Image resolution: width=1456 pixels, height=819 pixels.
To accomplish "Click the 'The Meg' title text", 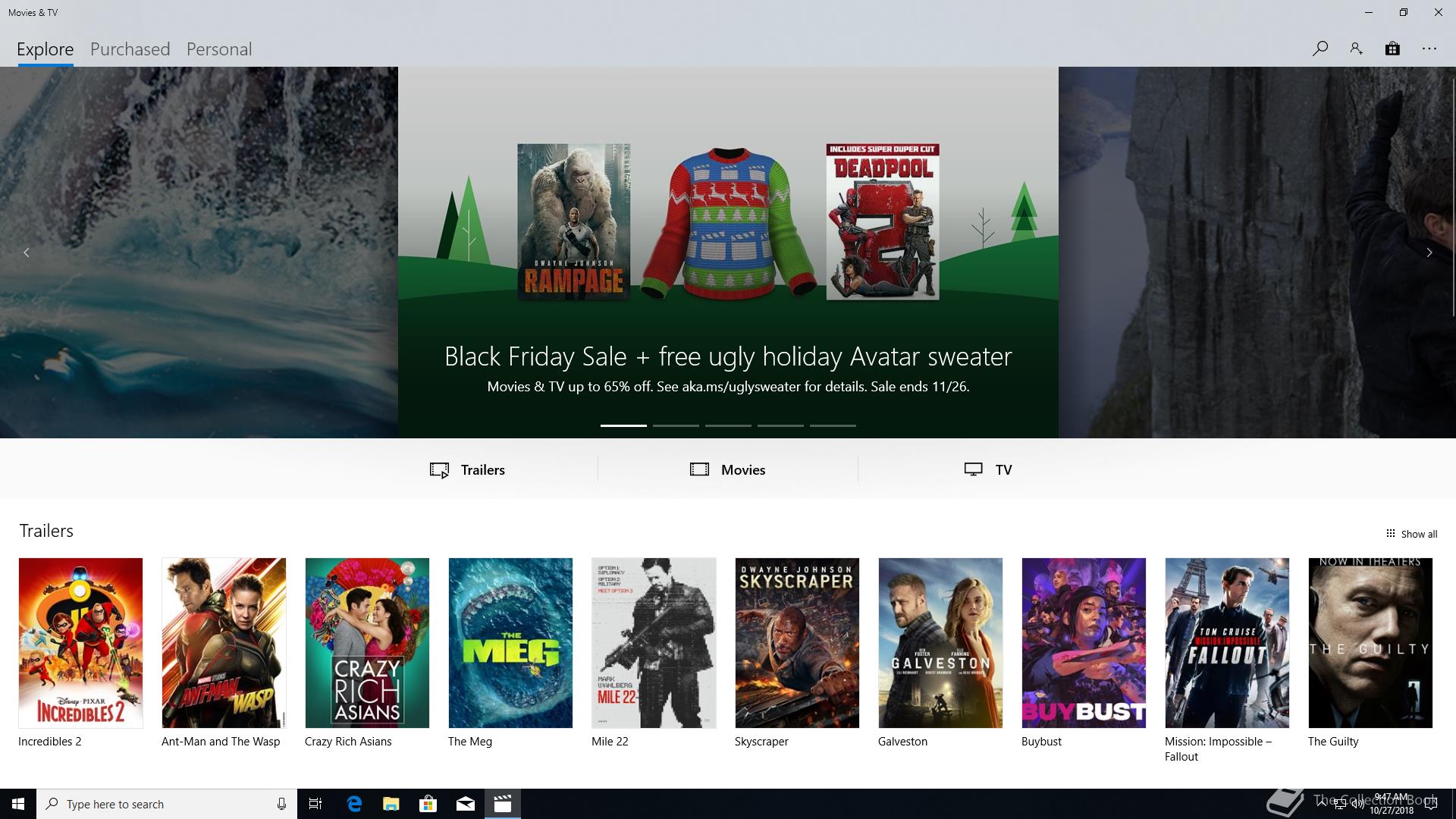I will [470, 742].
